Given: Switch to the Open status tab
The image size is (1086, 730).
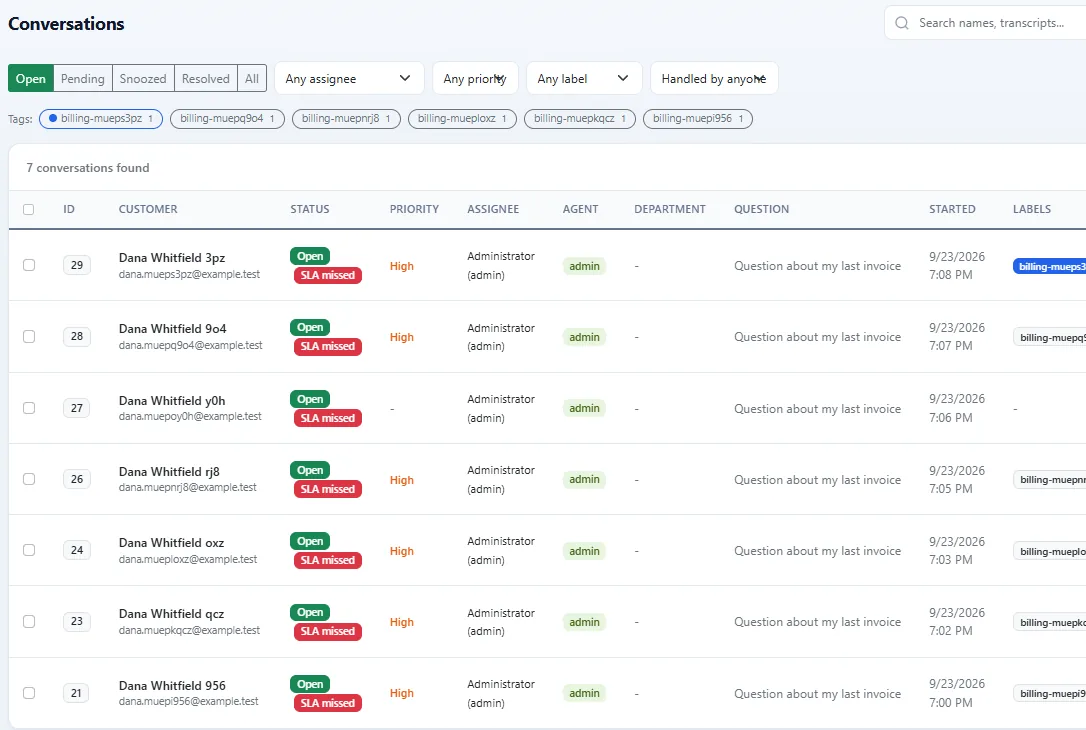Looking at the screenshot, I should coord(30,78).
